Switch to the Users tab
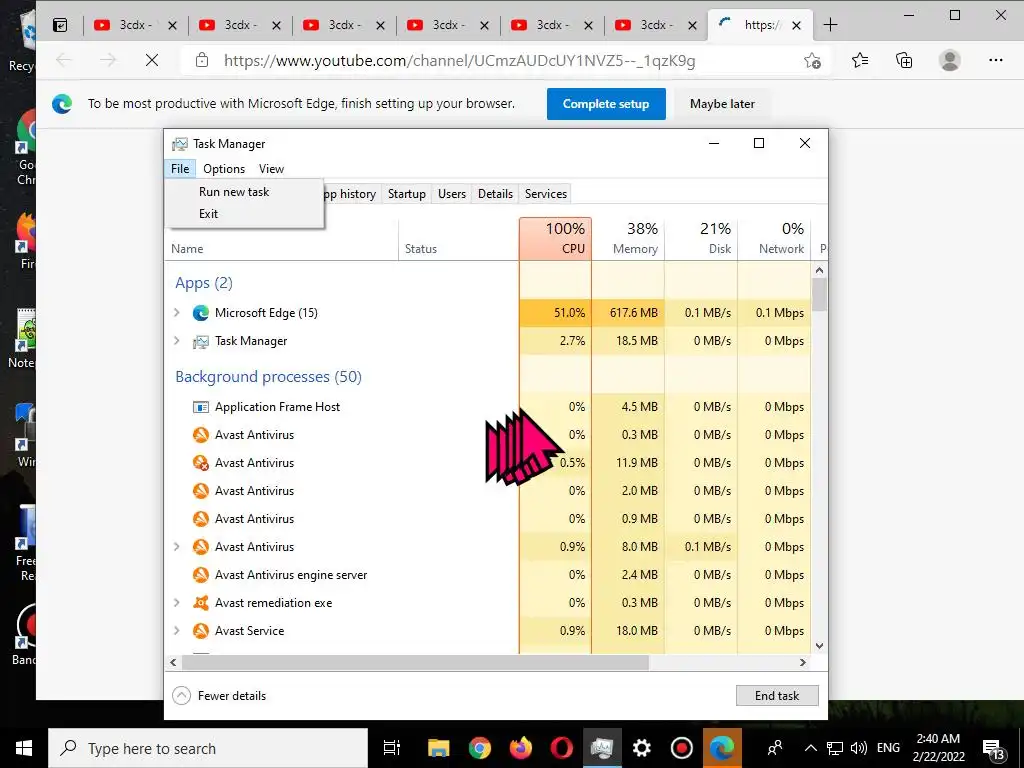This screenshot has height=768, width=1024. coord(452,194)
